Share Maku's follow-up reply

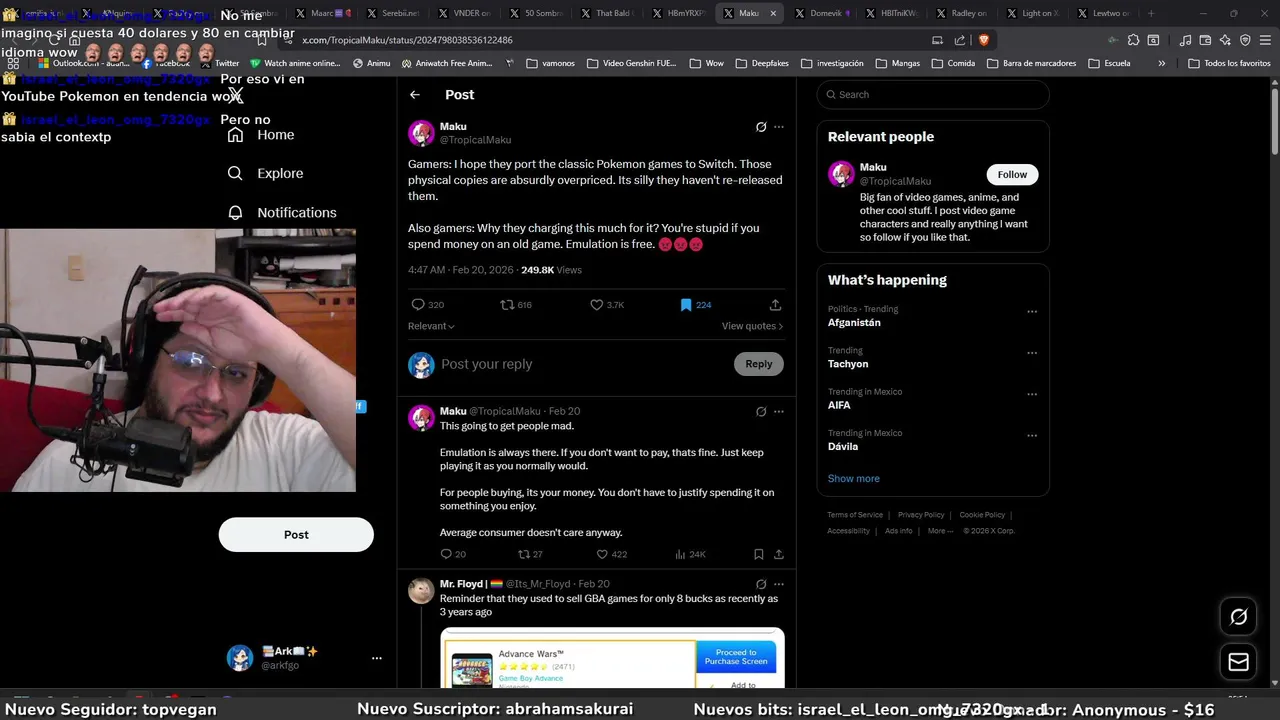pos(778,554)
